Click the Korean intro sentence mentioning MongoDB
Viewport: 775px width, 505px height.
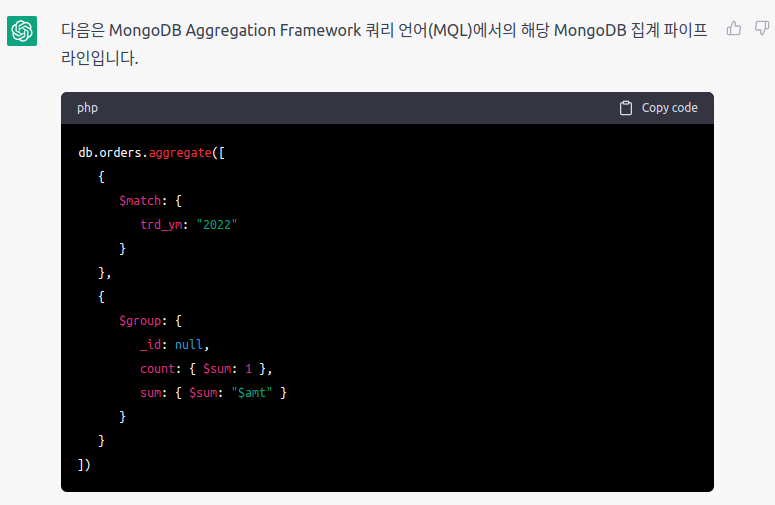tap(384, 44)
